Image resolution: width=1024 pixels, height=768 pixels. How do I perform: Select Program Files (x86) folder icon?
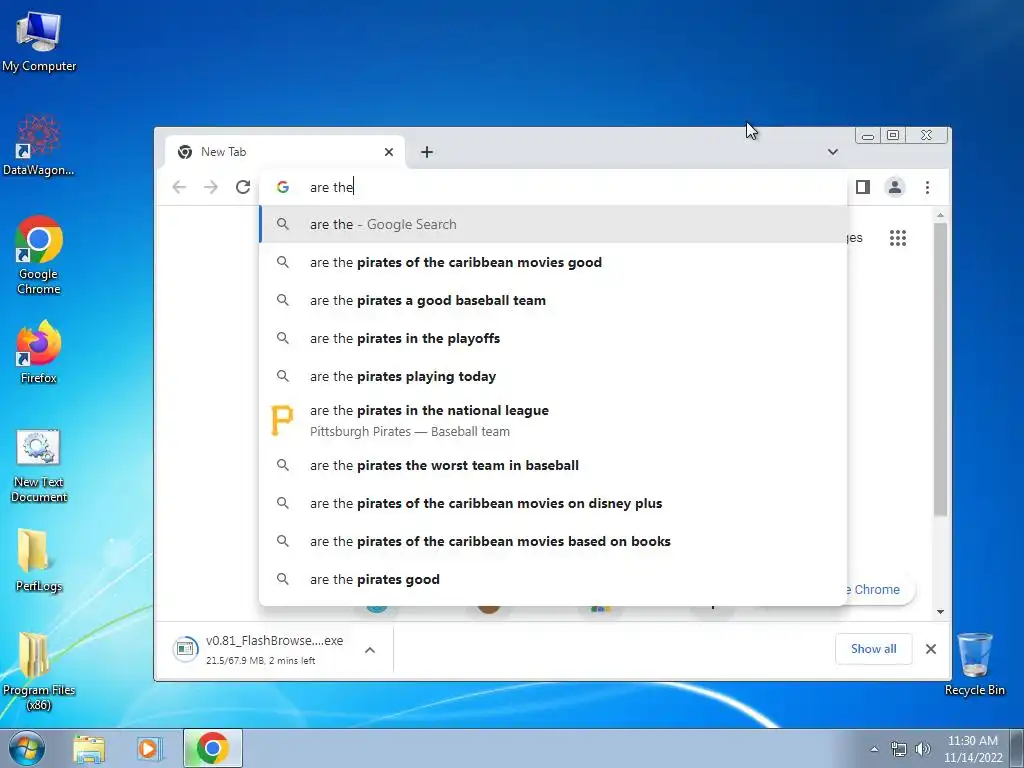(39, 671)
